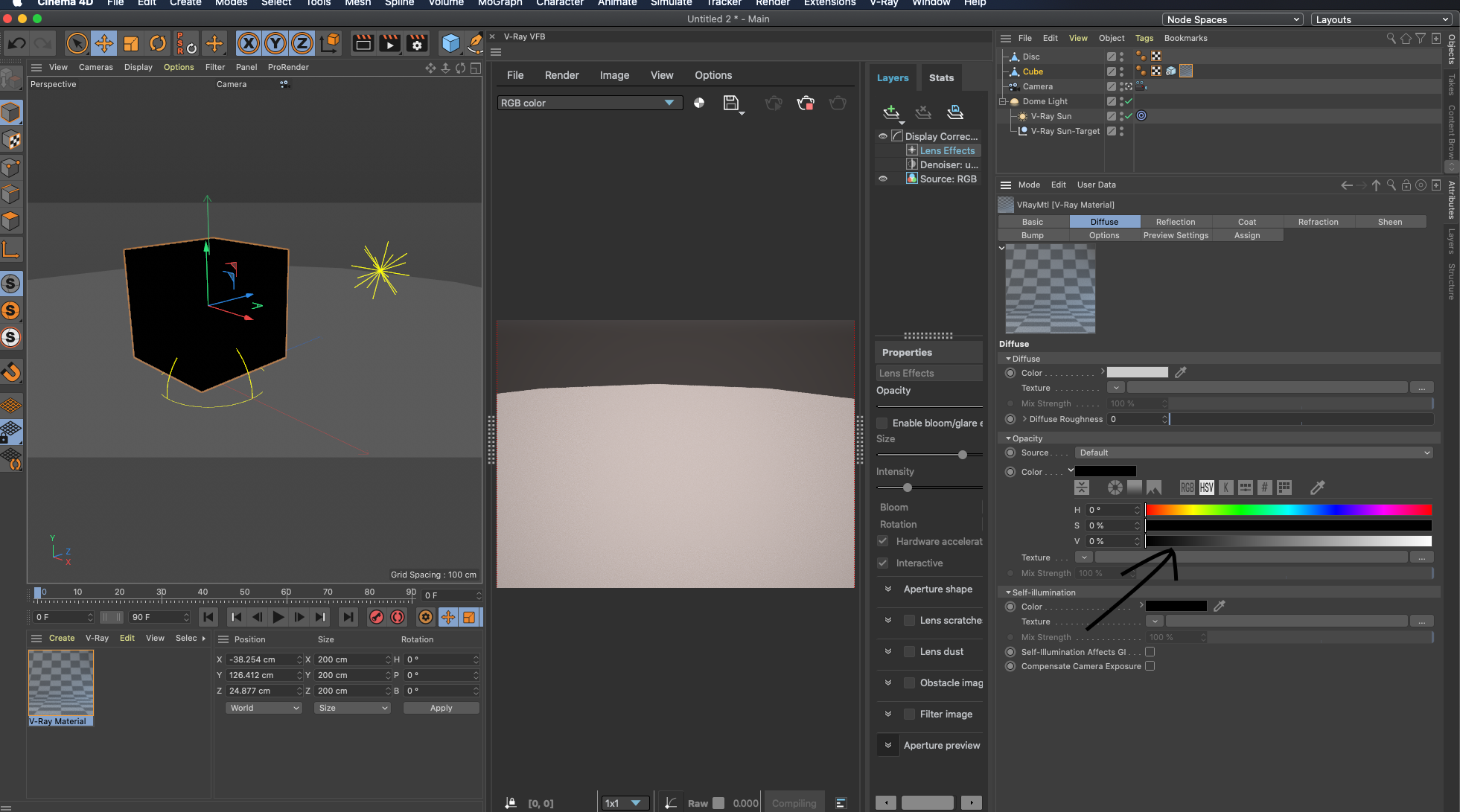Viewport: 1460px width, 812px height.
Task: Open the RGB color channel dropdown
Action: tap(588, 103)
